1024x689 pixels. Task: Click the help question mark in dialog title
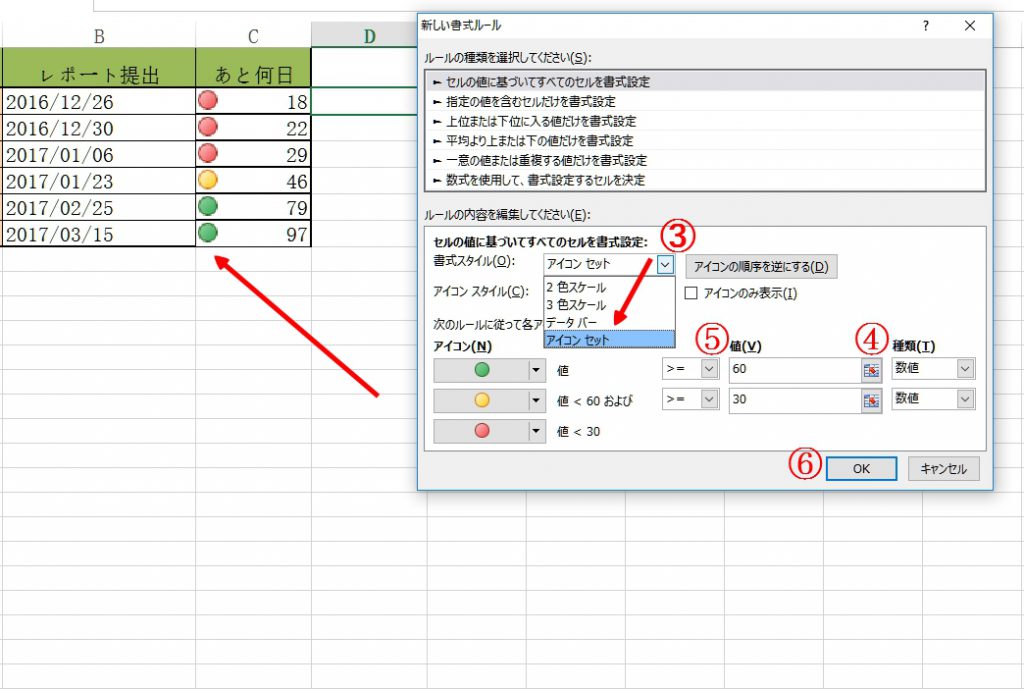924,25
